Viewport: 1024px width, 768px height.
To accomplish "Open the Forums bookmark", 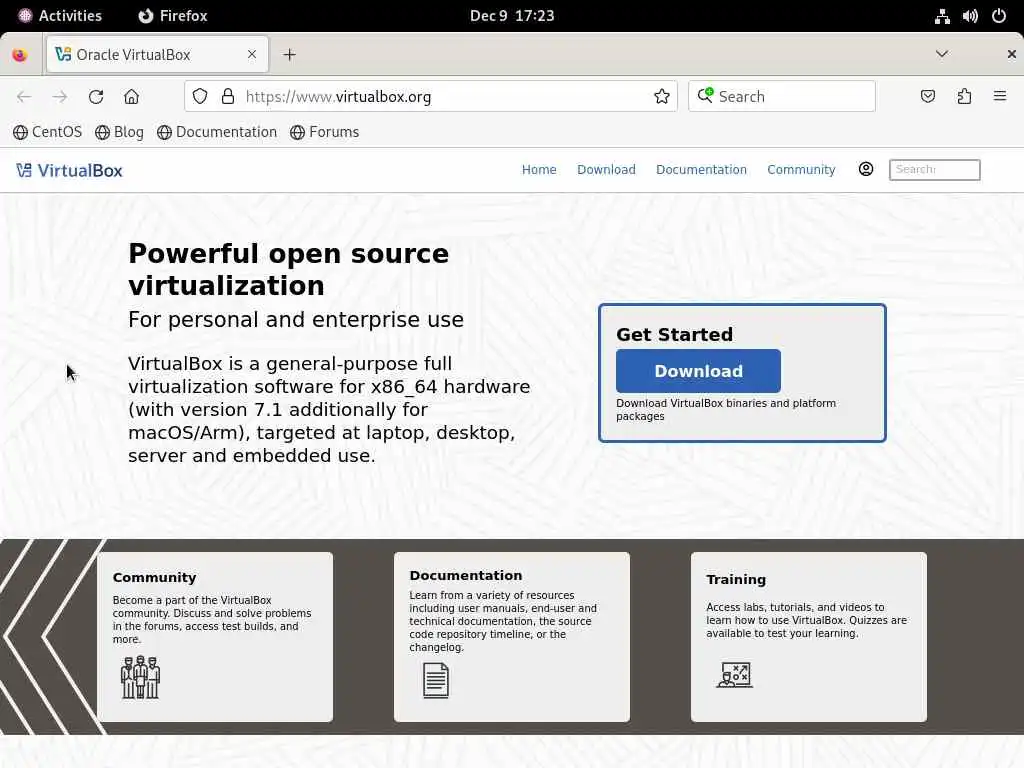I will 325,132.
